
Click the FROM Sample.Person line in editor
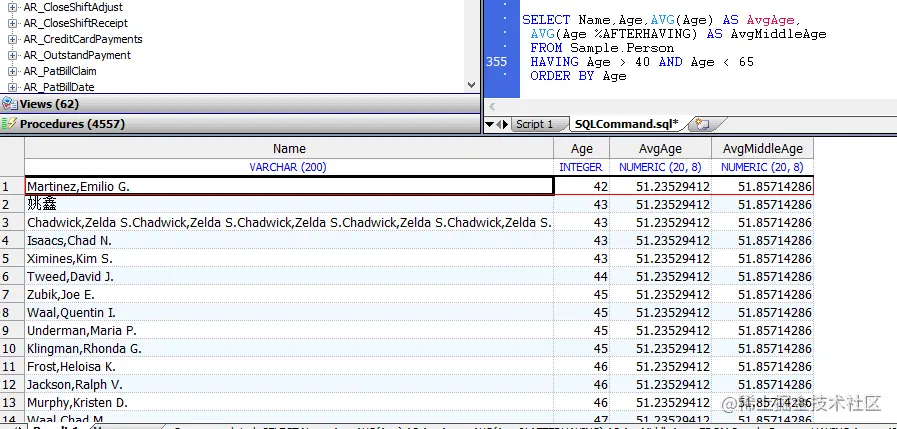point(602,48)
